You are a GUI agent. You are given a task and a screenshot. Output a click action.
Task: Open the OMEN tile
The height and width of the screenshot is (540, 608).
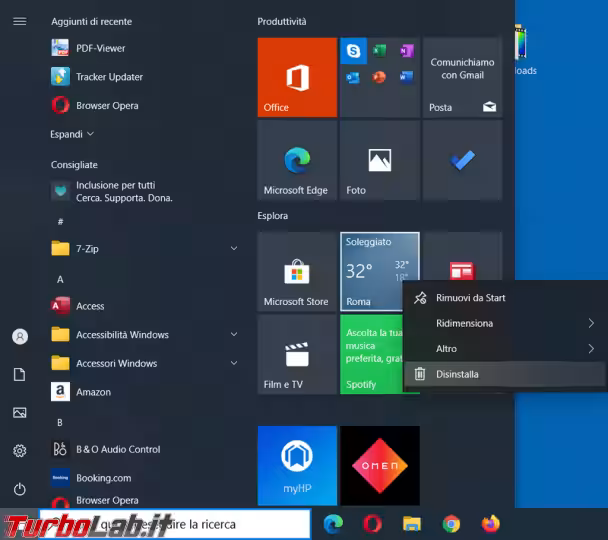(x=380, y=466)
